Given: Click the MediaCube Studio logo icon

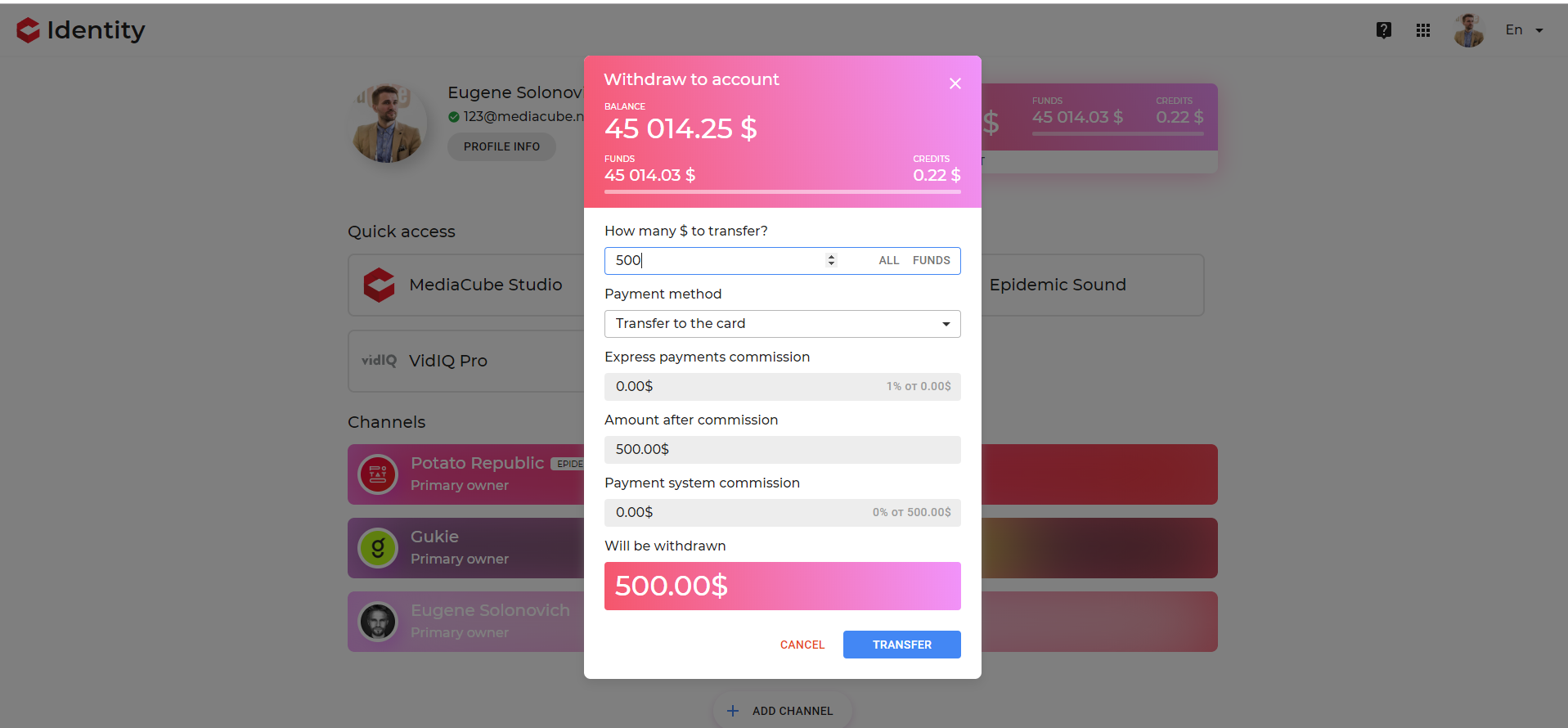Looking at the screenshot, I should 379,285.
